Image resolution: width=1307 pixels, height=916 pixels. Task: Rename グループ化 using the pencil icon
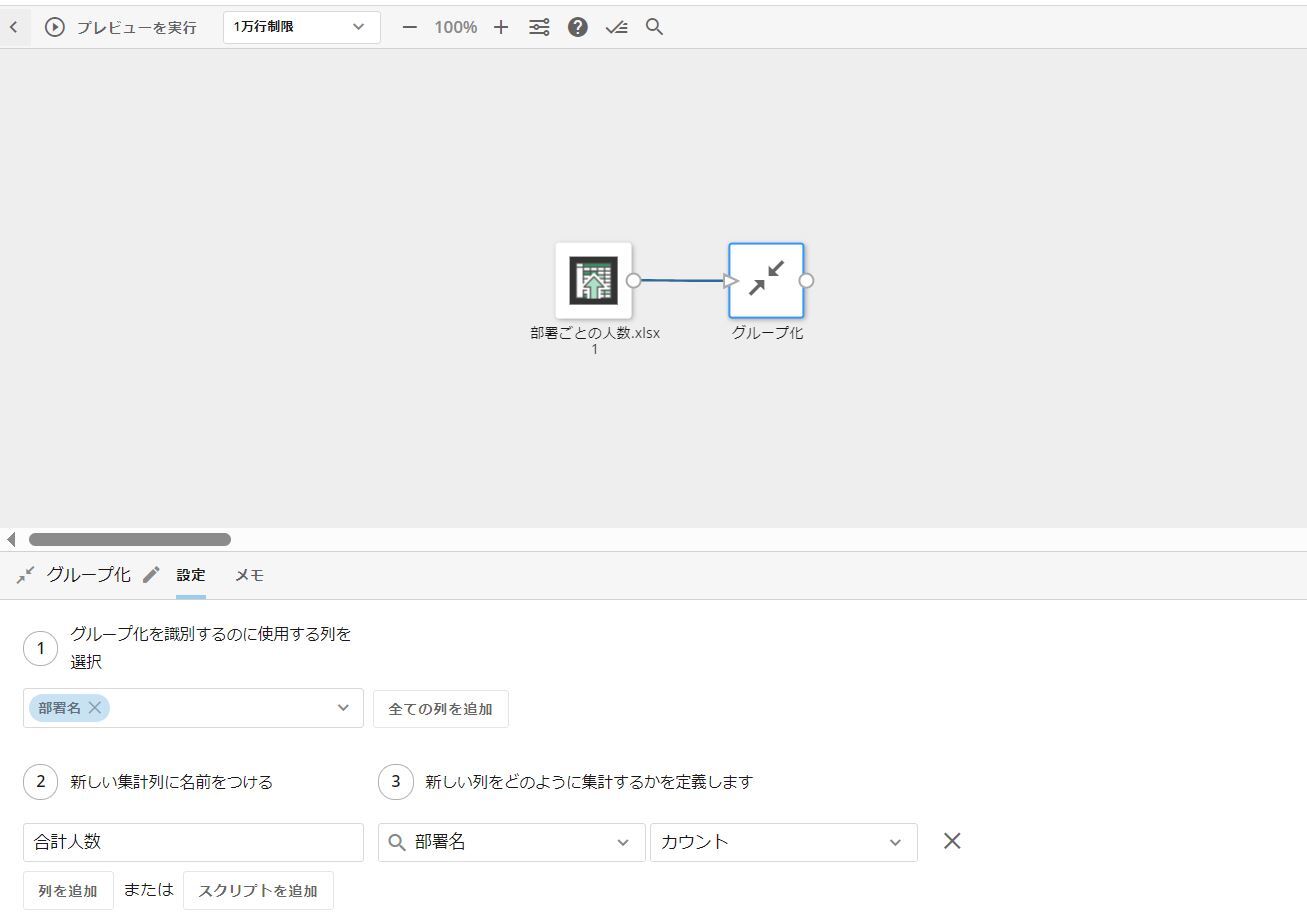tap(151, 575)
